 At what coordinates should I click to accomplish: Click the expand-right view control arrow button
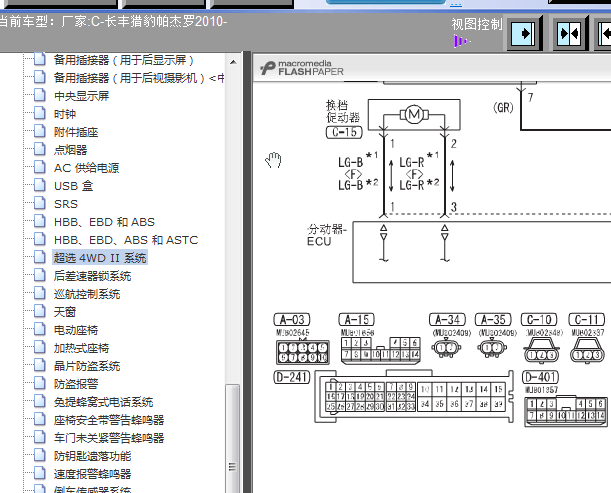tap(524, 34)
